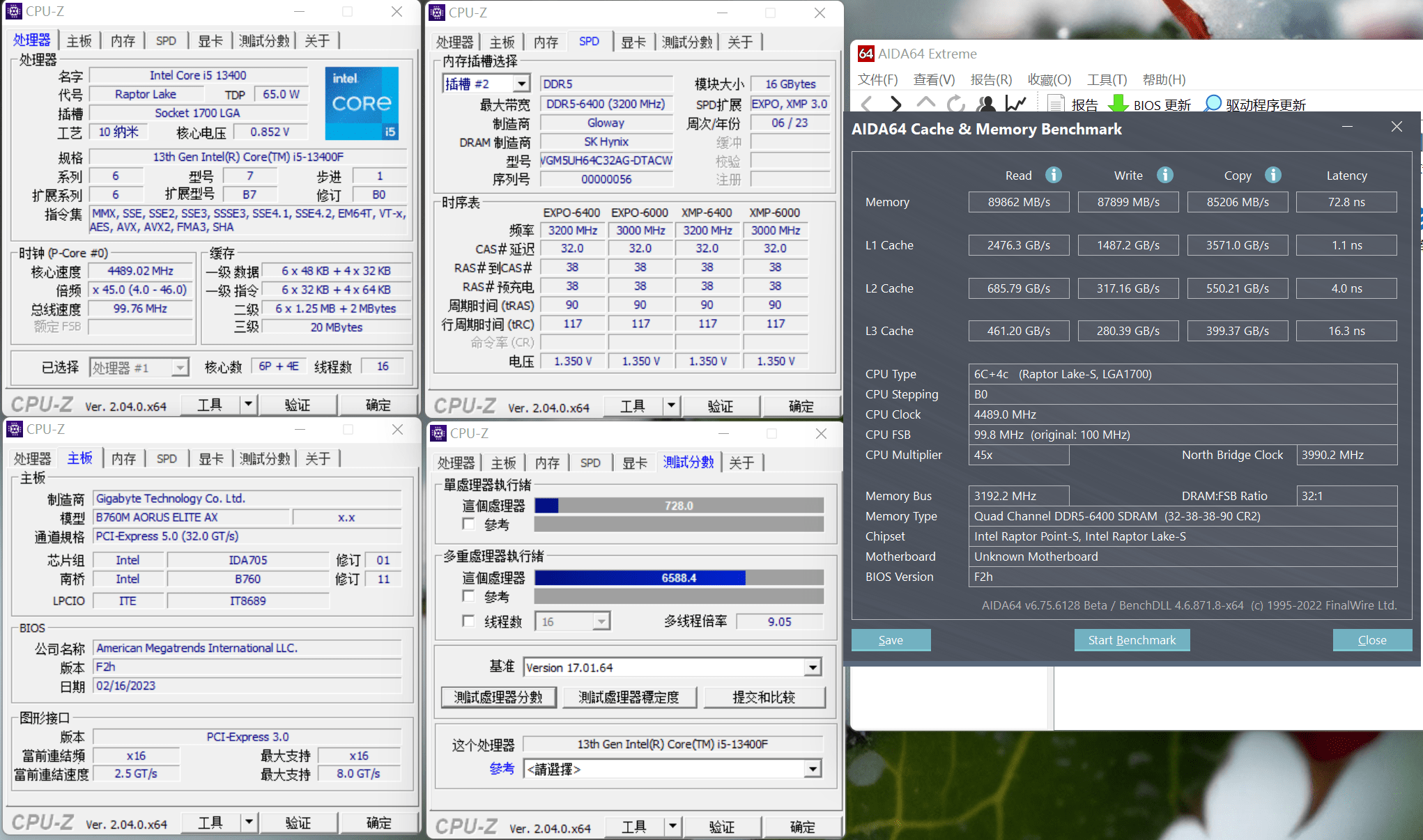Open the 处理器 #1 selection dropdown
Image resolution: width=1423 pixels, height=840 pixels.
[180, 367]
